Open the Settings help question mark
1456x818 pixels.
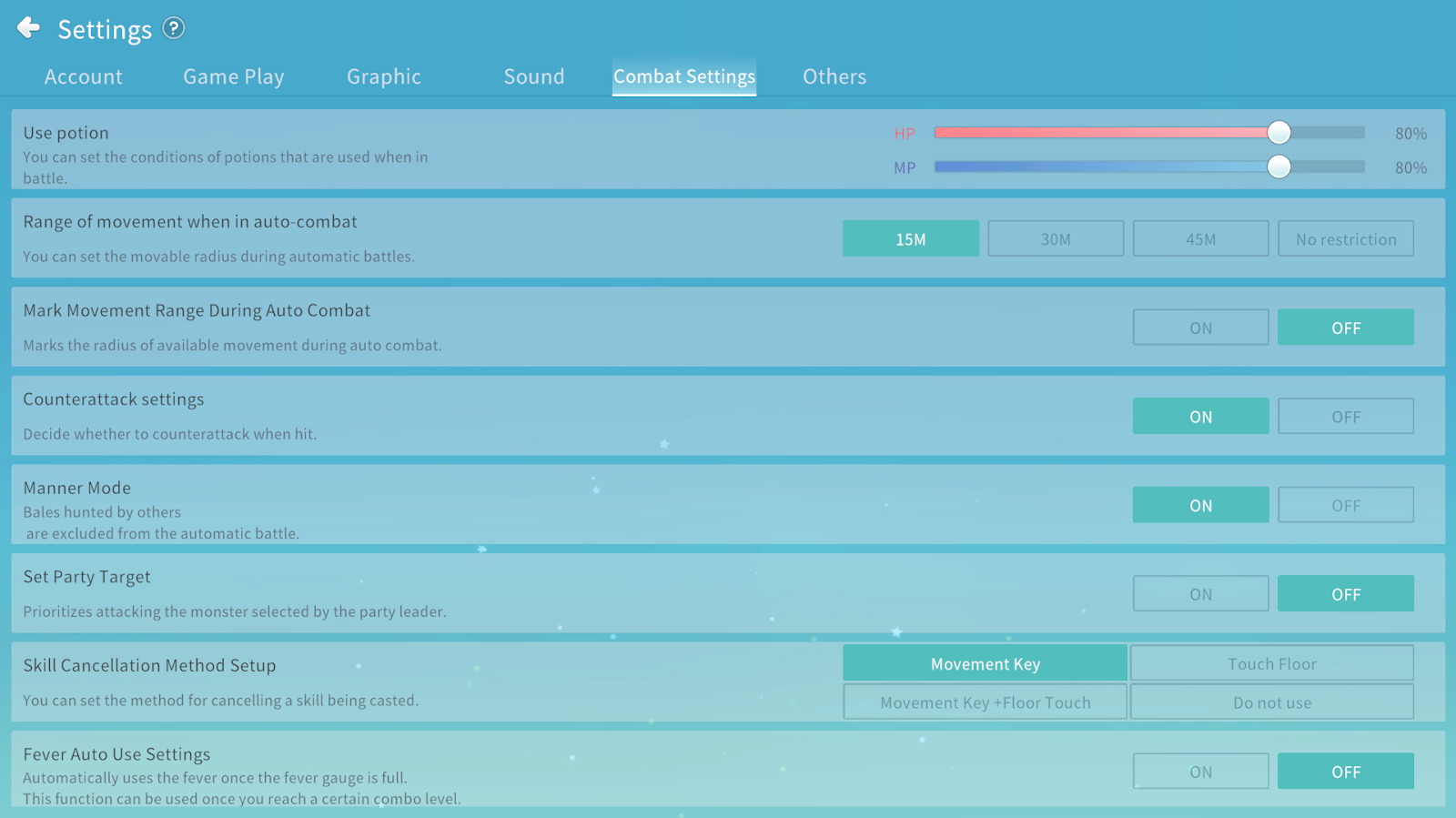173,28
